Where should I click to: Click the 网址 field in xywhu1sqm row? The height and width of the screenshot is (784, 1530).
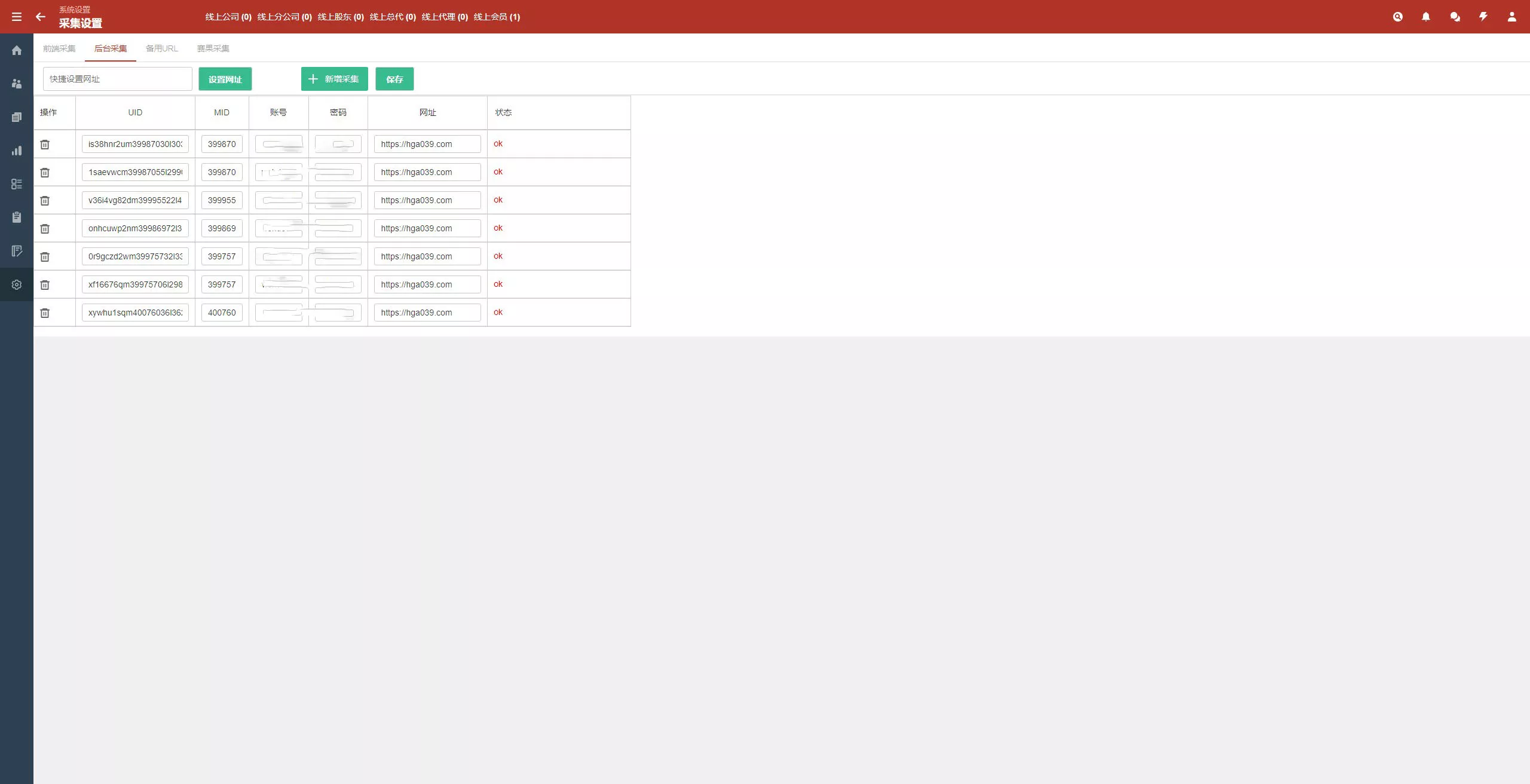click(x=427, y=313)
